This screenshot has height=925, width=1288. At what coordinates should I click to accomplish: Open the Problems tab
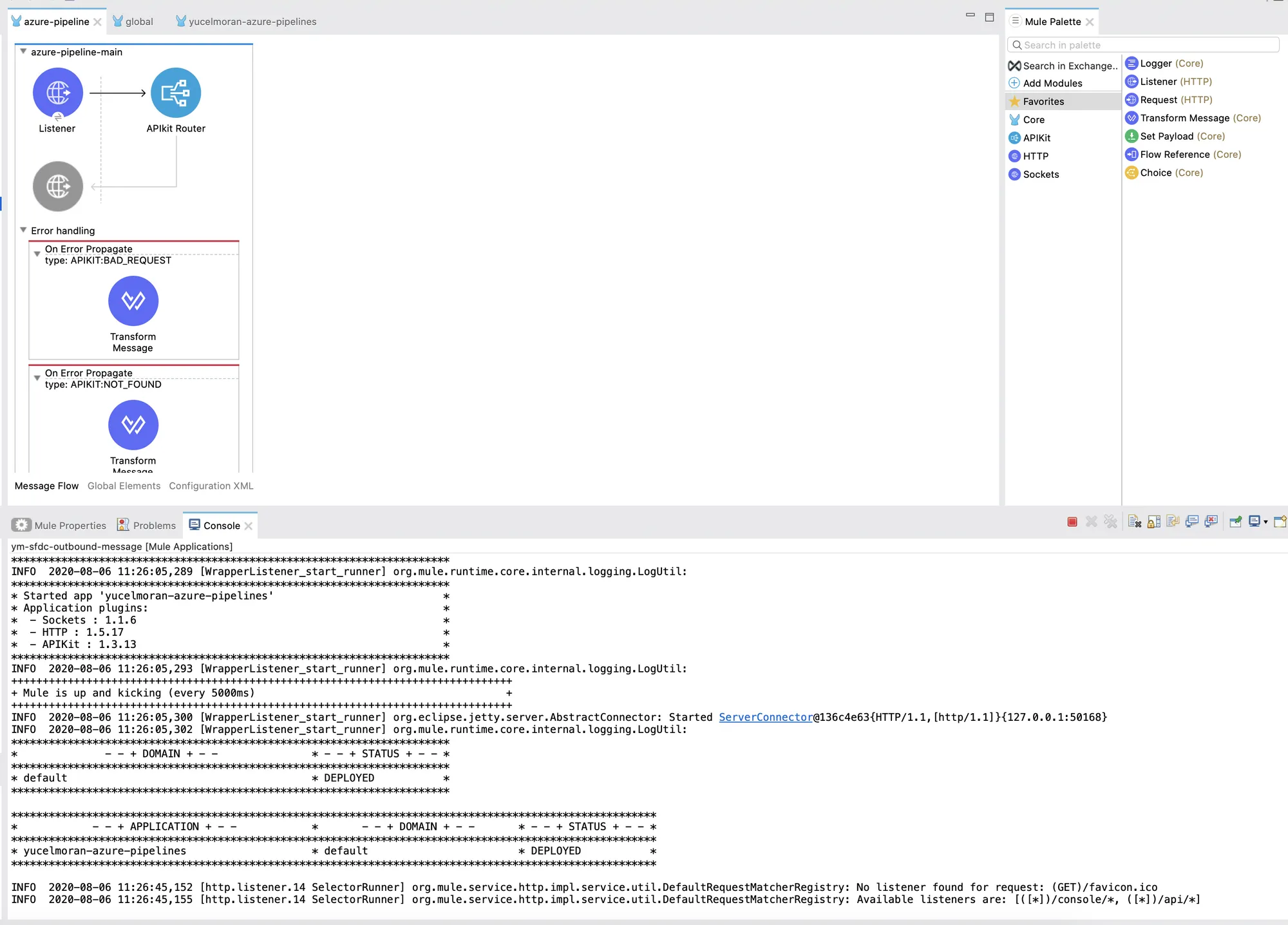pyautogui.click(x=146, y=526)
